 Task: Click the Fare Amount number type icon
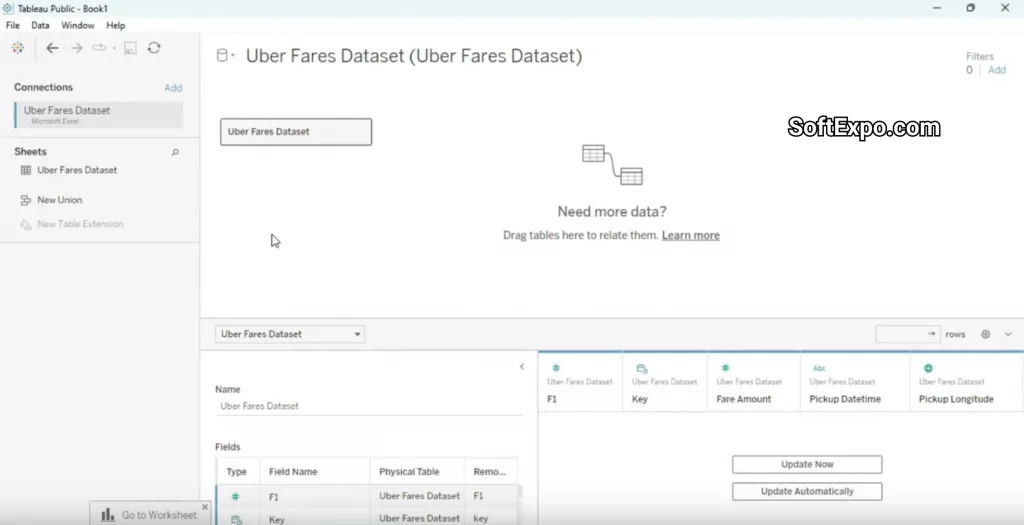coord(725,368)
